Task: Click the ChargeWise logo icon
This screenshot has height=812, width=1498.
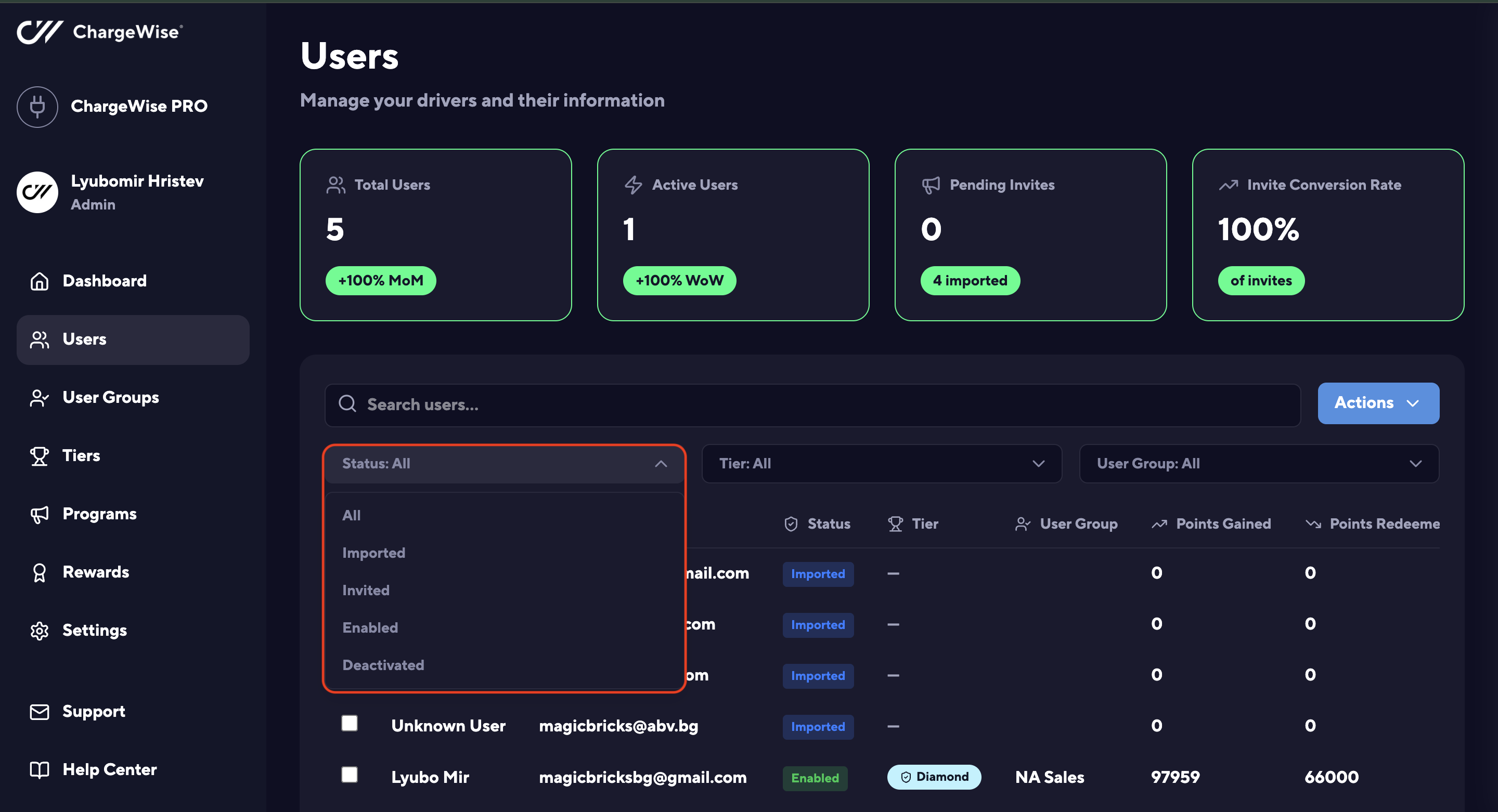Action: (x=40, y=32)
